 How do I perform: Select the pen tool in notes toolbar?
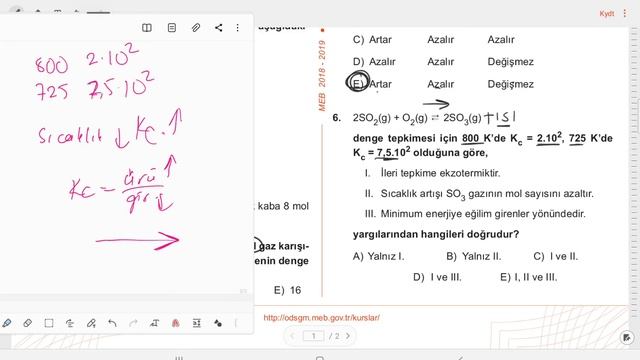[x=7, y=323]
